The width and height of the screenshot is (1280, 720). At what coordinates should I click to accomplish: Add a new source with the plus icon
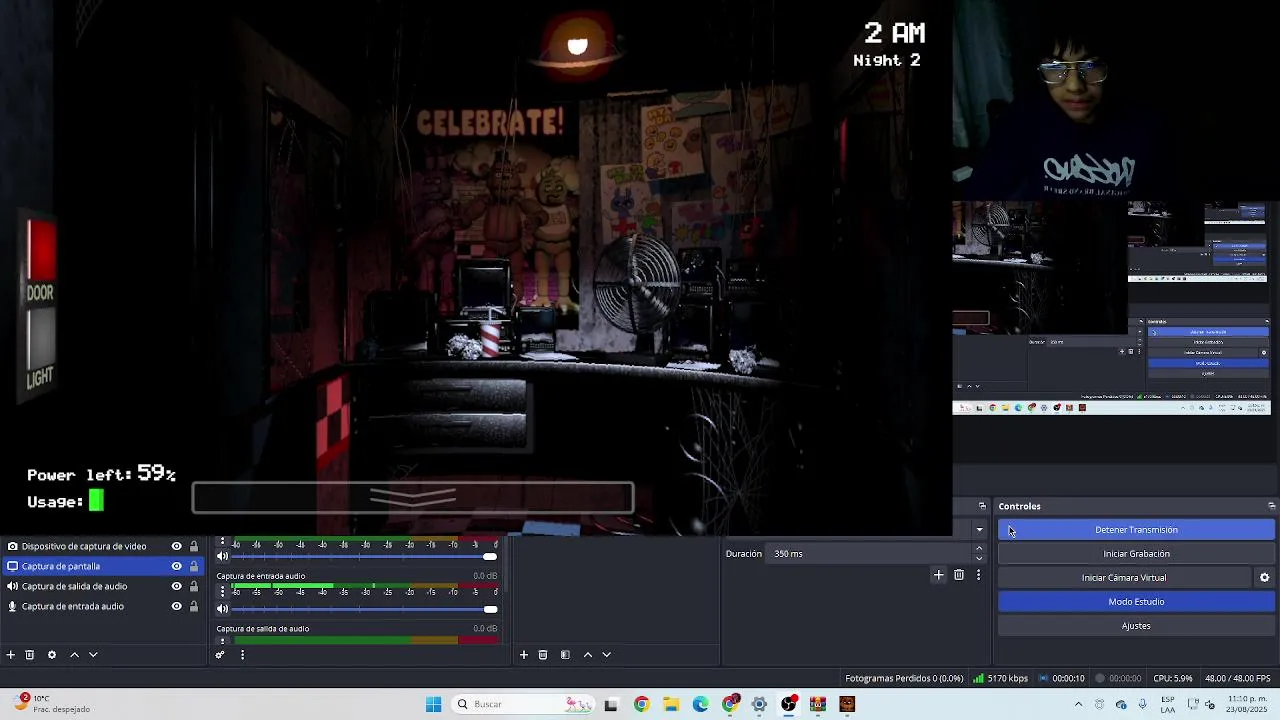(11, 655)
